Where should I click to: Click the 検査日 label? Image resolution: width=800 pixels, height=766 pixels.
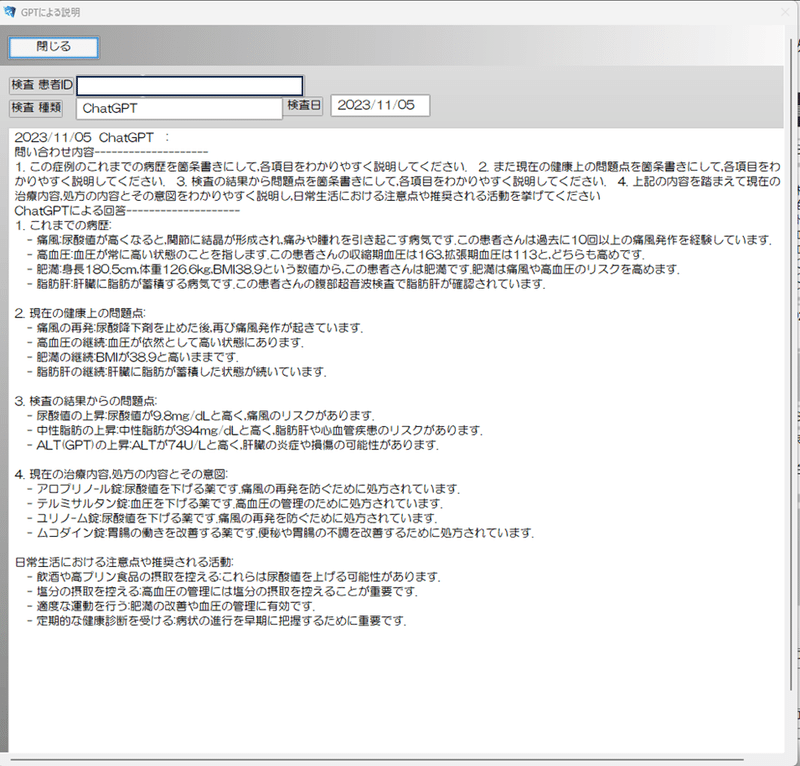click(x=304, y=105)
